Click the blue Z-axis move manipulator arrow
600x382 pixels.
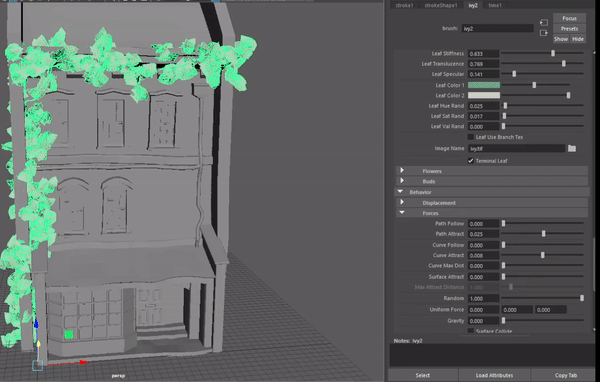tap(36, 324)
